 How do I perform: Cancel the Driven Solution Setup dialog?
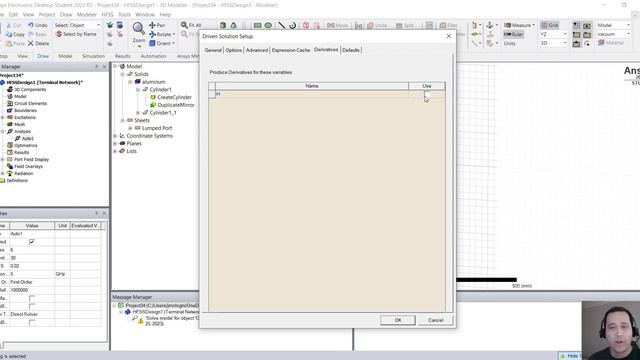pyautogui.click(x=436, y=320)
